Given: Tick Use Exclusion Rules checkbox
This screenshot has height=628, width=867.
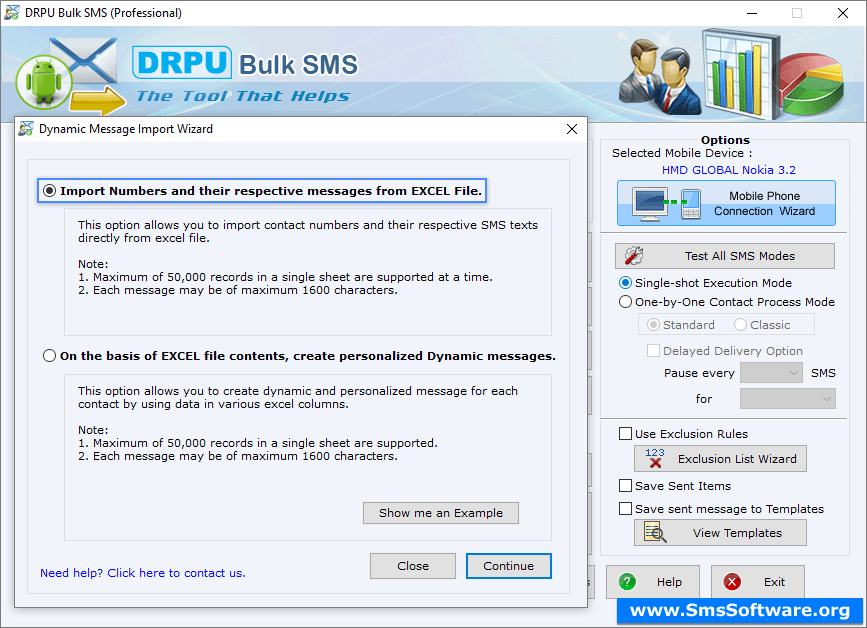Looking at the screenshot, I should (x=625, y=434).
